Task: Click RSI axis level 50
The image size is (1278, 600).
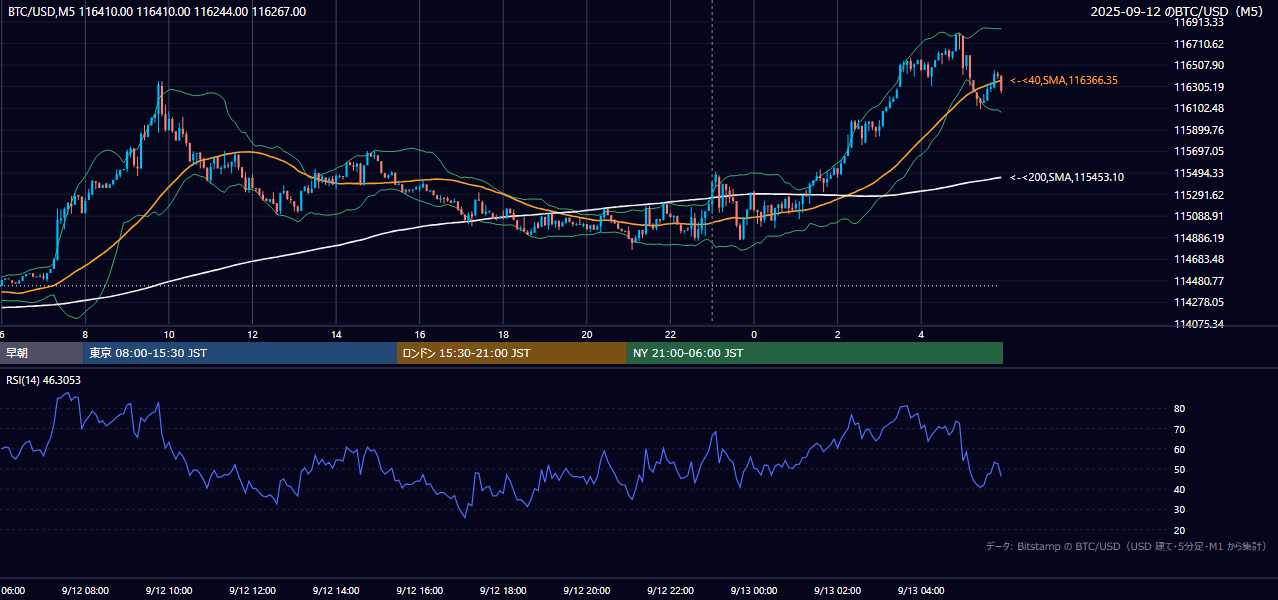Action: pyautogui.click(x=1180, y=469)
